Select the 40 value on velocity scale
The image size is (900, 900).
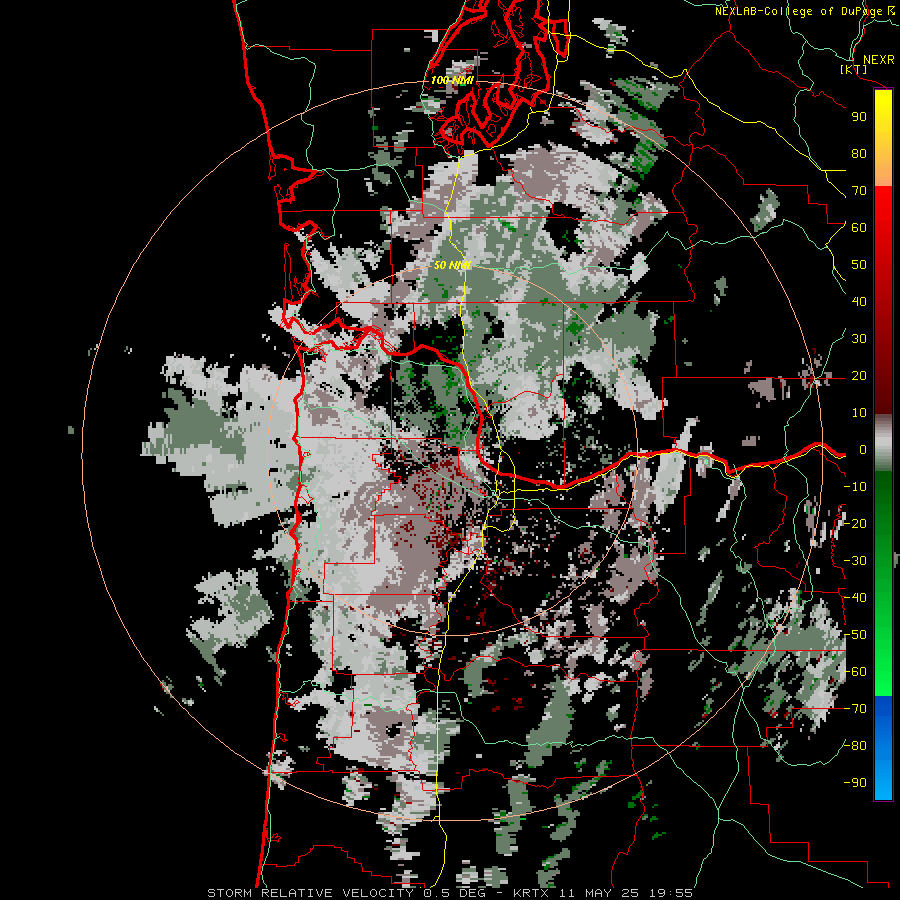[859, 302]
